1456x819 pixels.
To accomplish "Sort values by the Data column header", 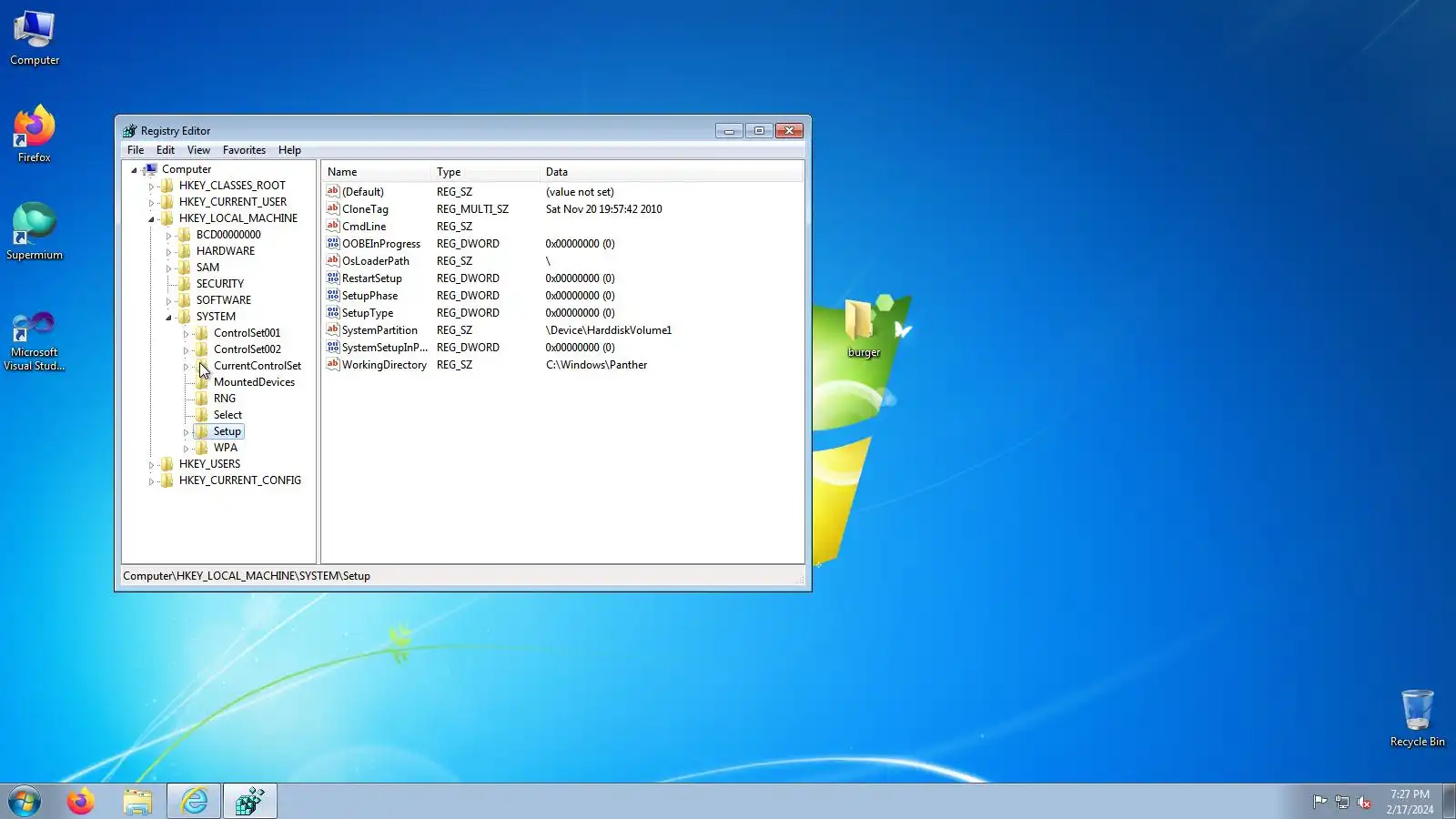I will (x=672, y=172).
